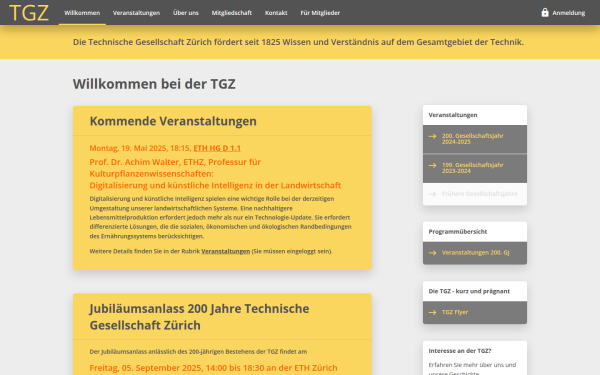600x375 pixels.
Task: Open Für Mitglieder in the navbar
Action: point(320,13)
